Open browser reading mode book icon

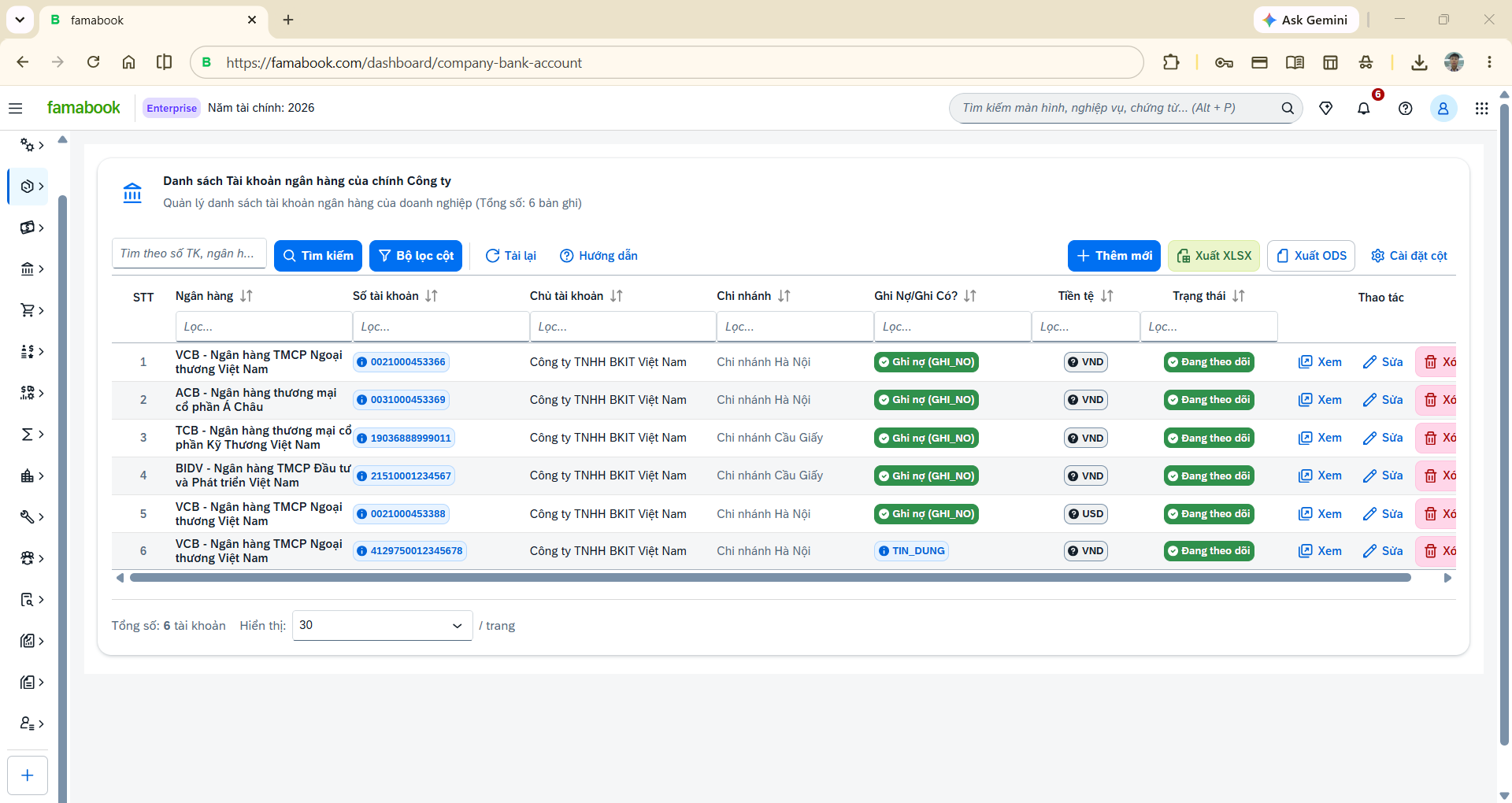click(x=1295, y=62)
